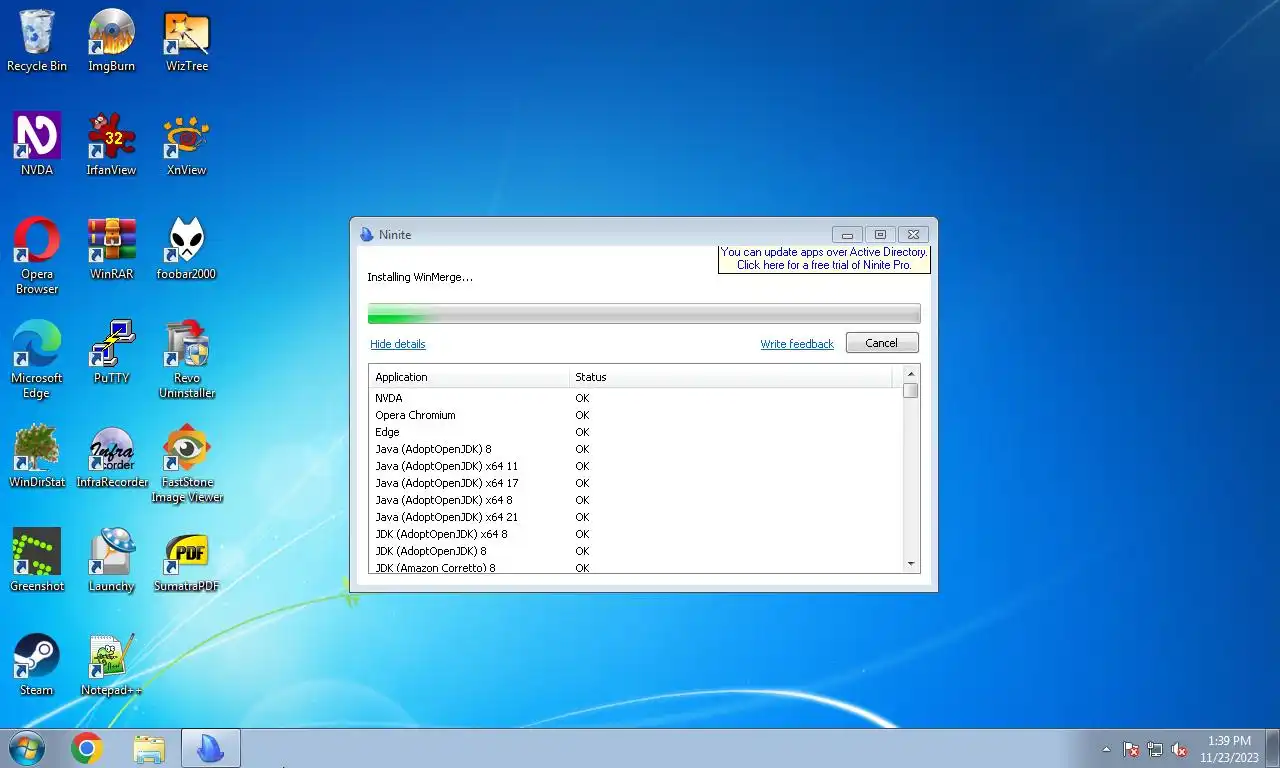1280x768 pixels.
Task: Select the Opera Chromium row
Action: point(636,415)
